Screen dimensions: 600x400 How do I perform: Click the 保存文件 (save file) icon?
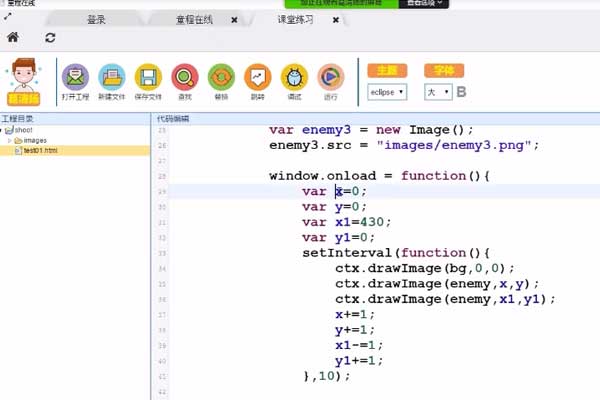pyautogui.click(x=148, y=78)
